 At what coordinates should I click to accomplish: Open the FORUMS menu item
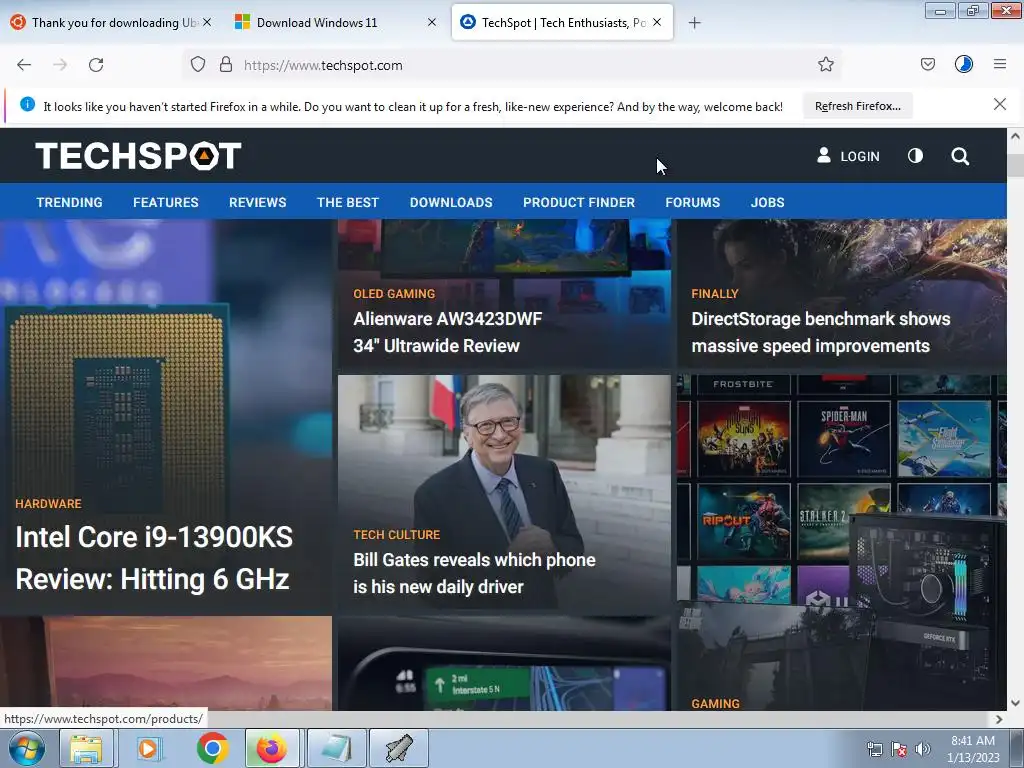pos(692,202)
